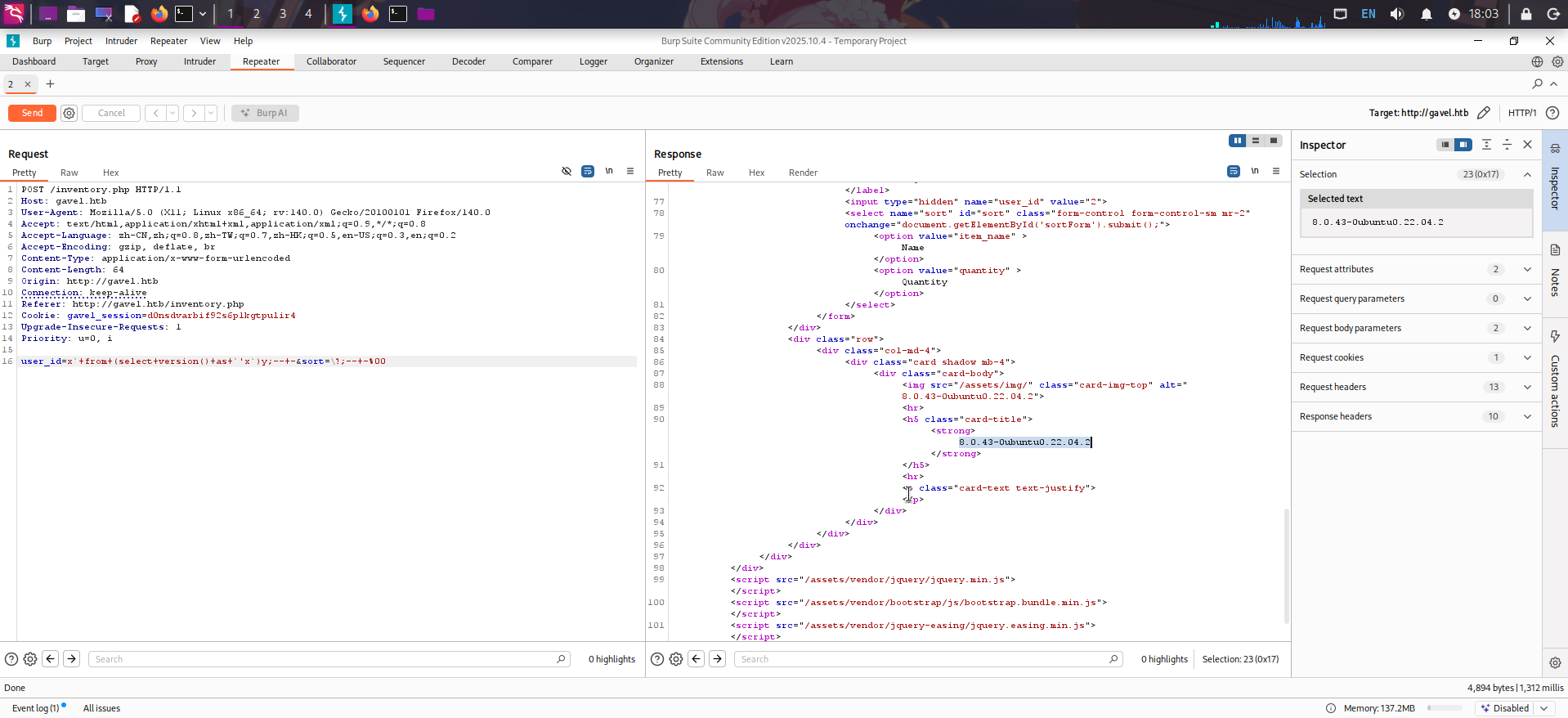Screen dimensions: 1568x718
Task: Close the Inspector panel
Action: 1527,145
